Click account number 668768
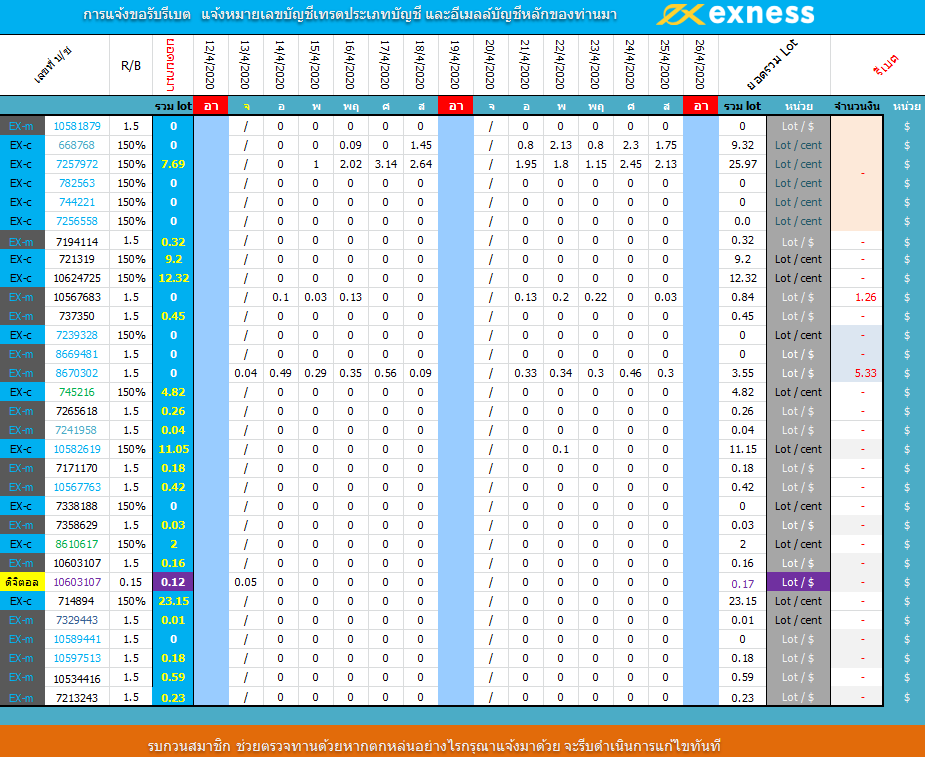Screen dimensions: 925x757 [77, 145]
